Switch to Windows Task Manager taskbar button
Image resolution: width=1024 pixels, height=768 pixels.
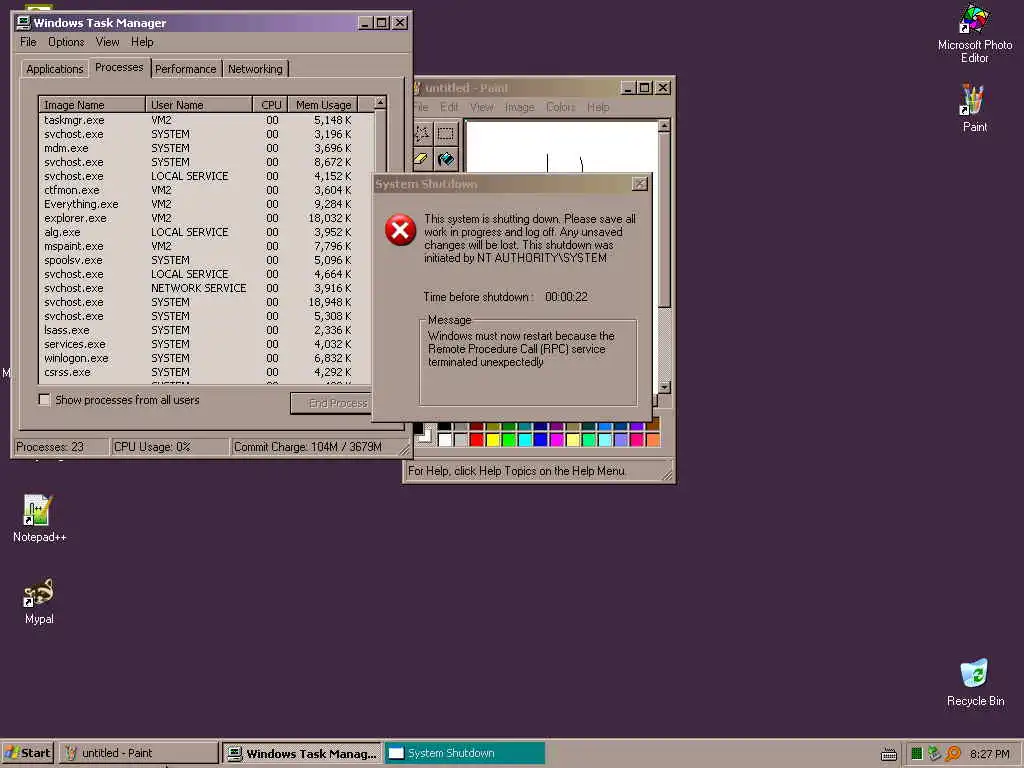coord(302,753)
